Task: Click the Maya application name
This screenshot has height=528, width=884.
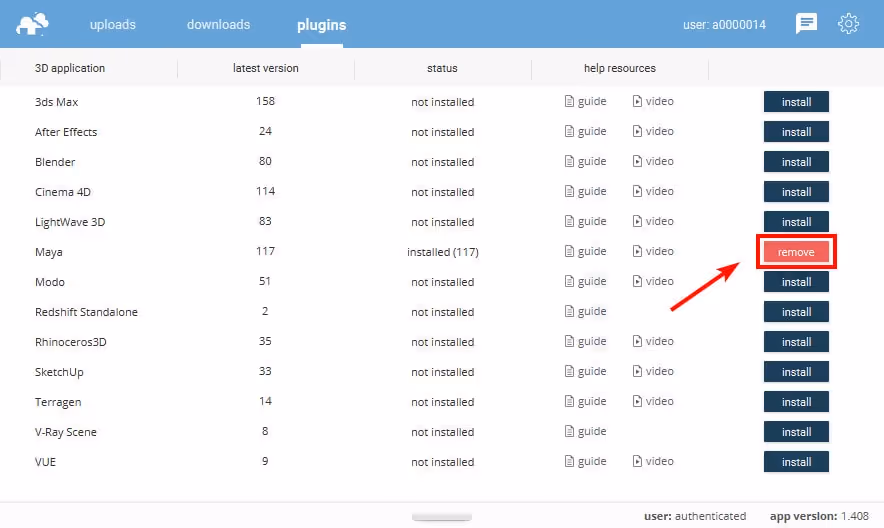Action: [48, 252]
